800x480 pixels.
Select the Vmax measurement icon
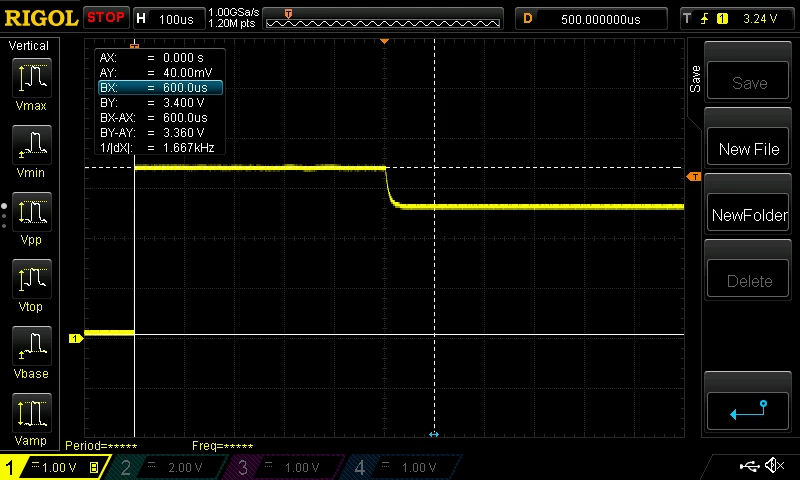(x=32, y=78)
